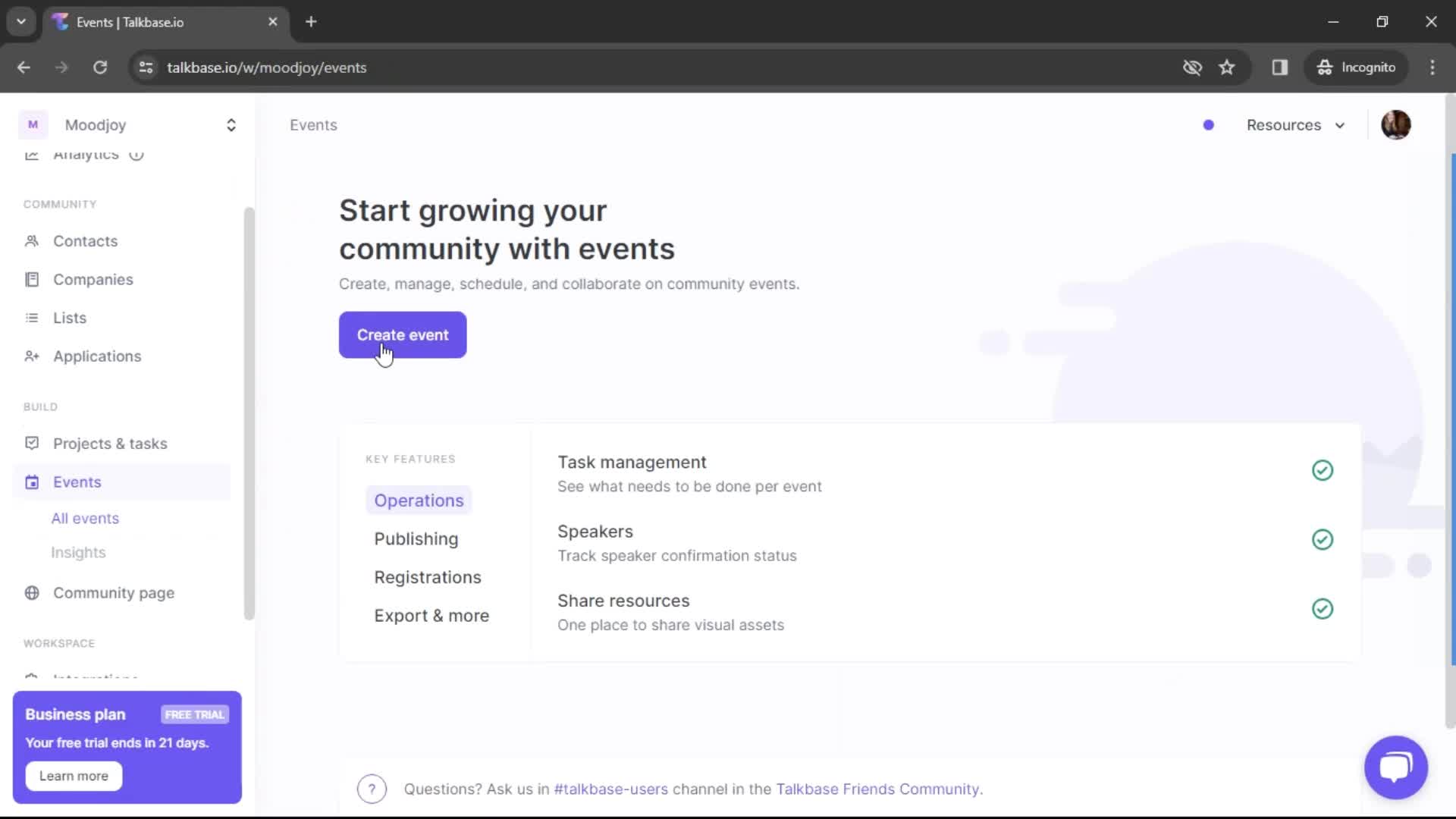The height and width of the screenshot is (819, 1456).
Task: Select the Events icon in sidebar
Action: (32, 481)
